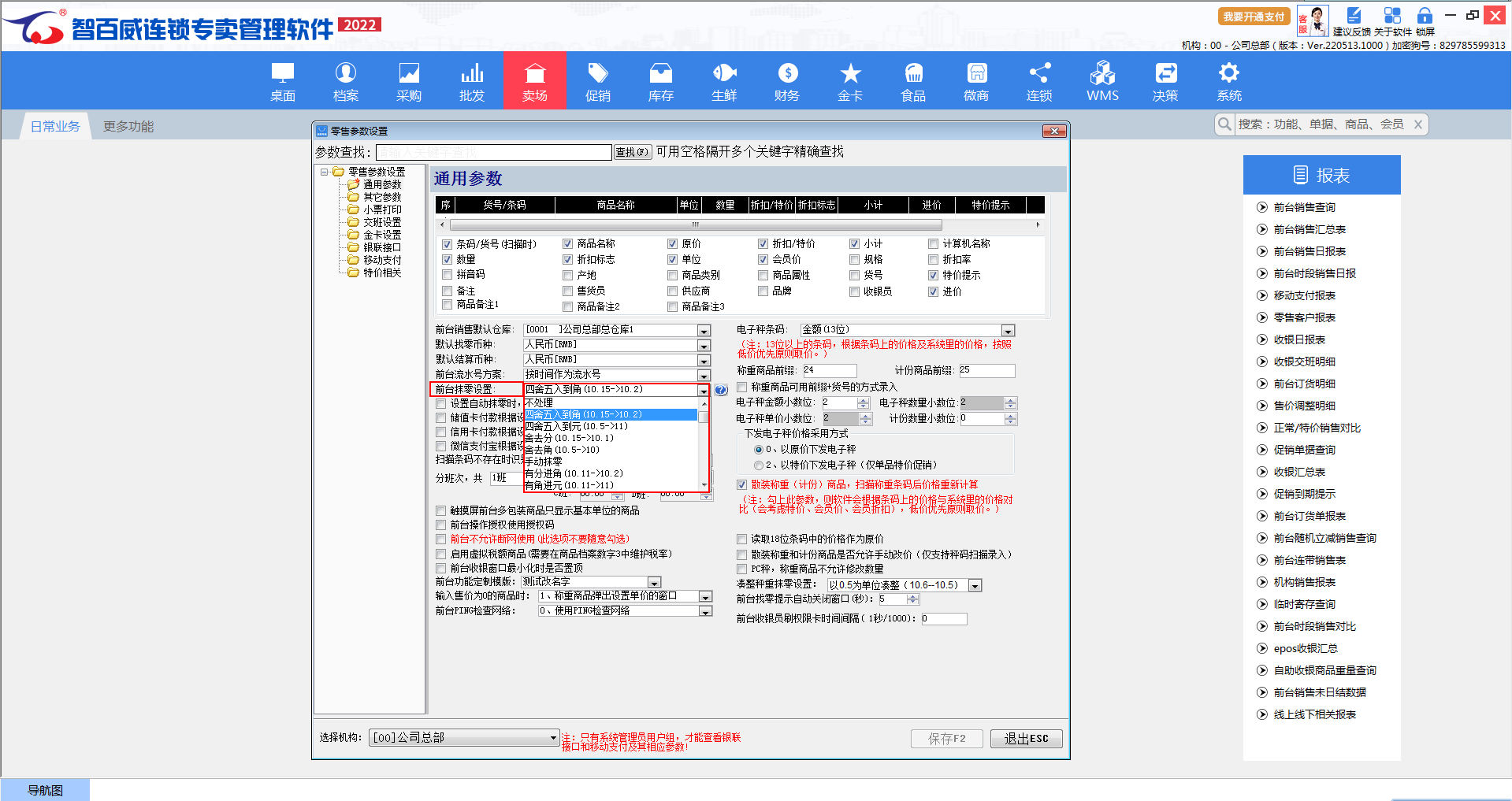Open the 档案 archives module

click(345, 82)
